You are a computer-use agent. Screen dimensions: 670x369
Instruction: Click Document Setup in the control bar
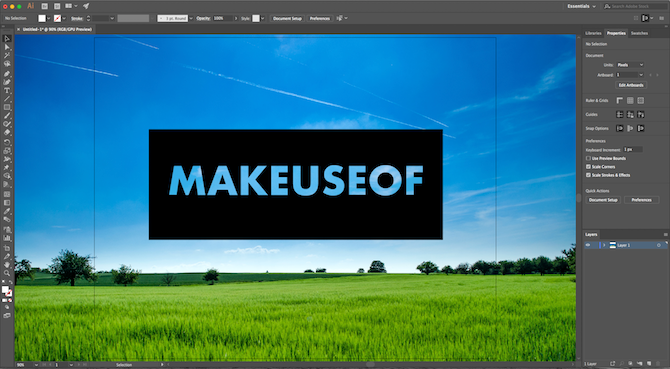tap(288, 18)
